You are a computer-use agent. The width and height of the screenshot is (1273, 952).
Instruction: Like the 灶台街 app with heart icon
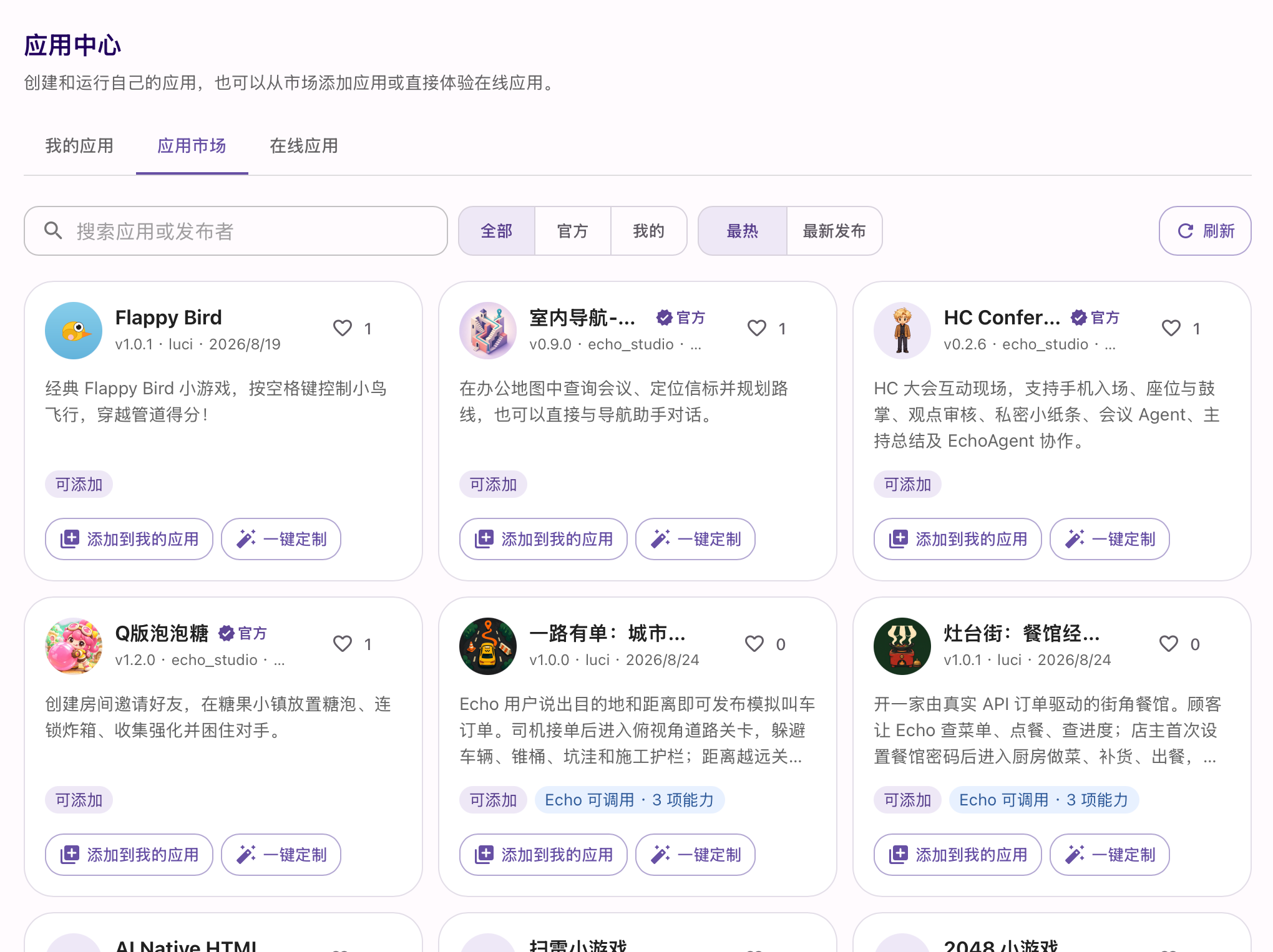pyautogui.click(x=1169, y=644)
